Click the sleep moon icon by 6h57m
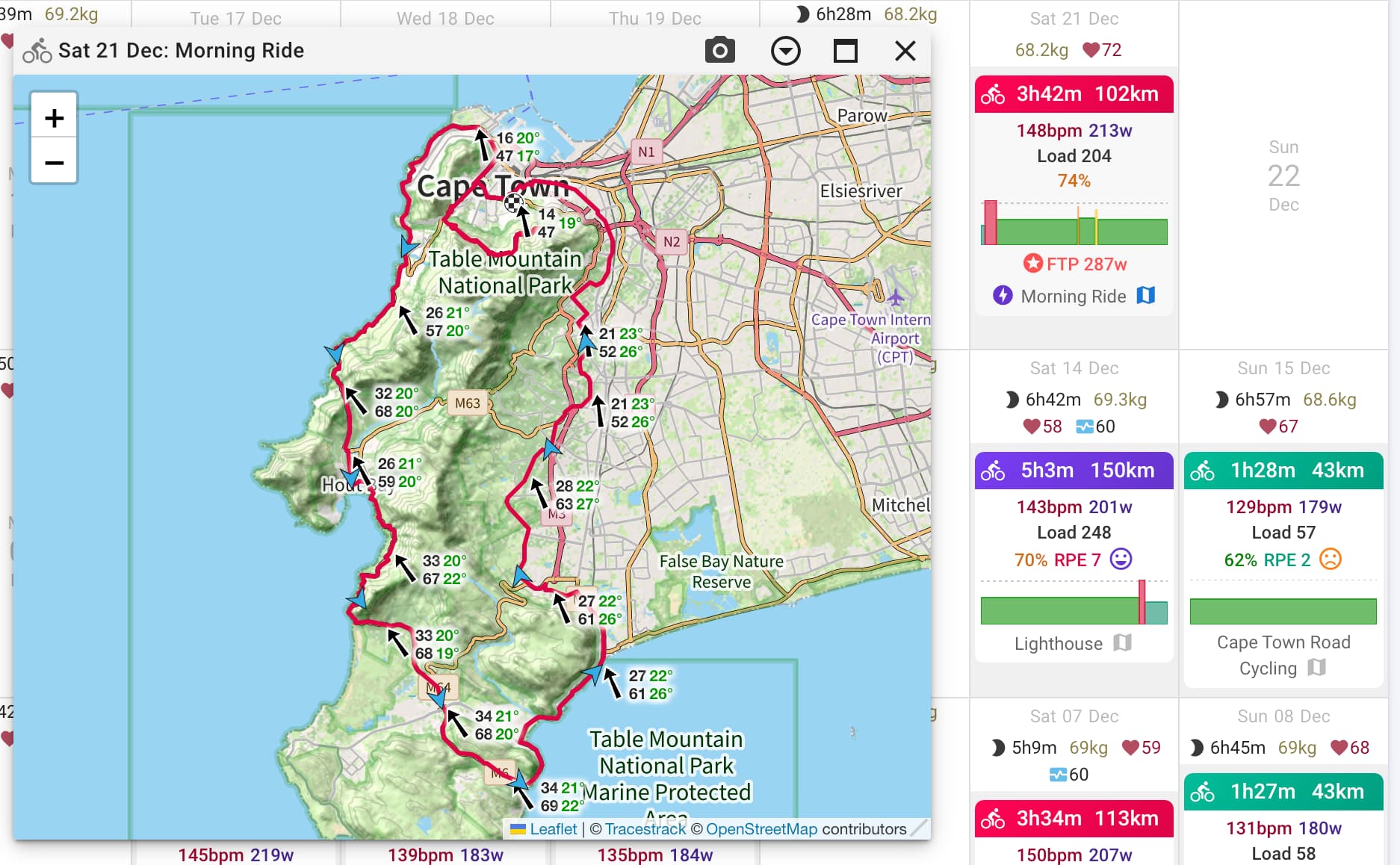The height and width of the screenshot is (865, 1400). pos(1221,400)
